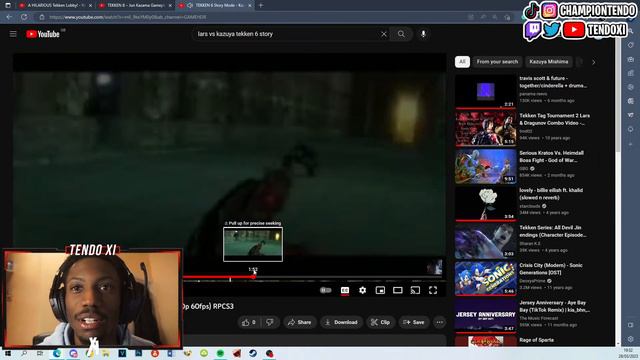Click the seek preview thumbnail above the progress bar
The height and width of the screenshot is (360, 640).
pos(253,244)
